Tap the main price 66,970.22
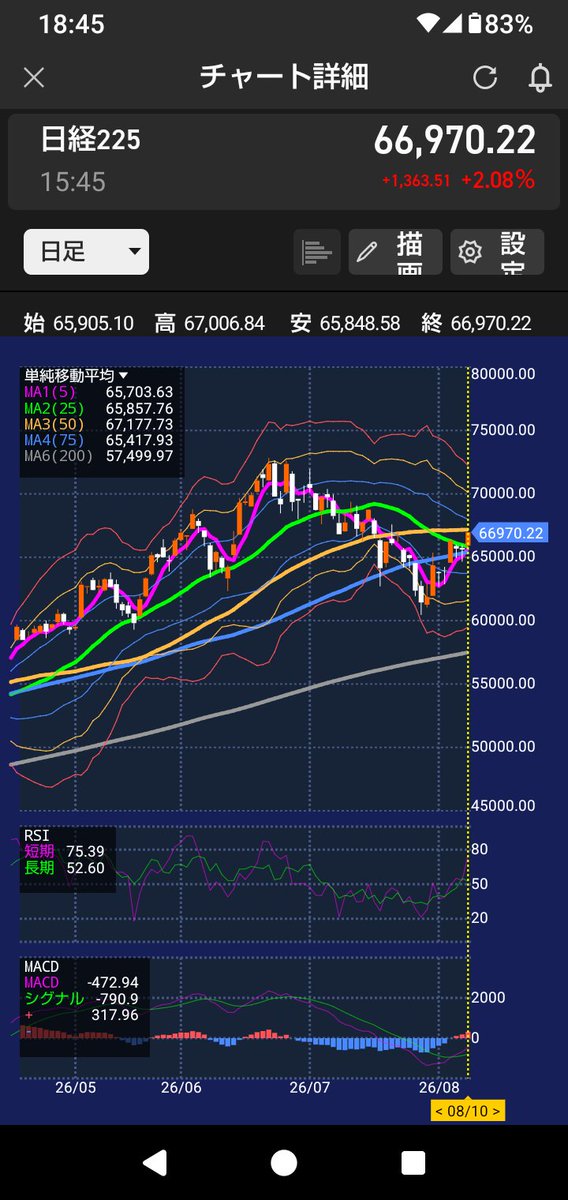 pos(455,141)
